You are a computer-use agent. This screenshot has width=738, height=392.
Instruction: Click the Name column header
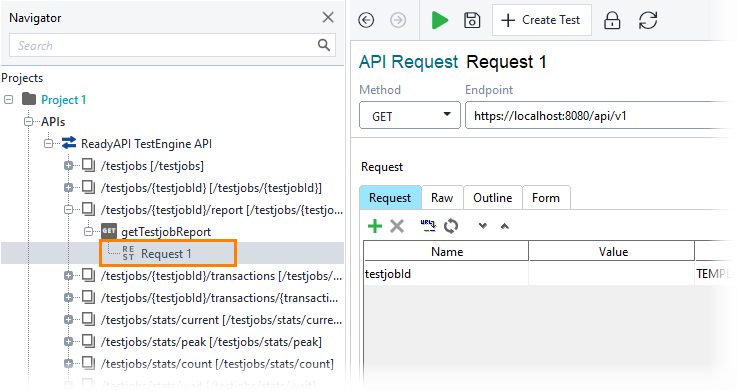point(446,251)
